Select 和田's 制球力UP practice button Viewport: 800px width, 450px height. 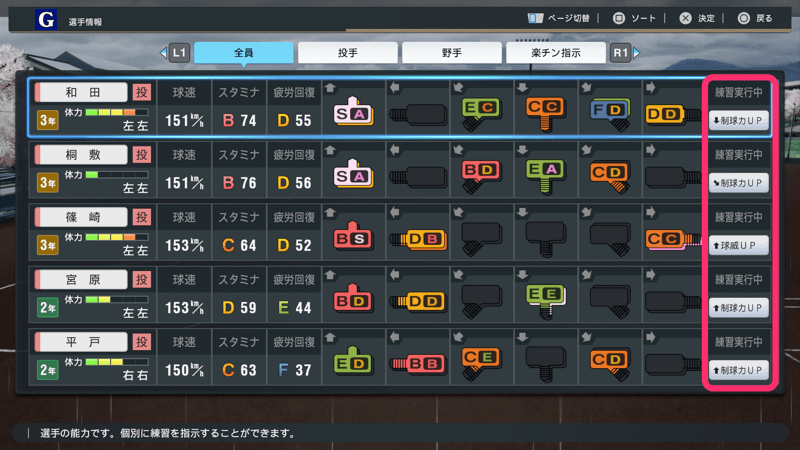coord(739,120)
